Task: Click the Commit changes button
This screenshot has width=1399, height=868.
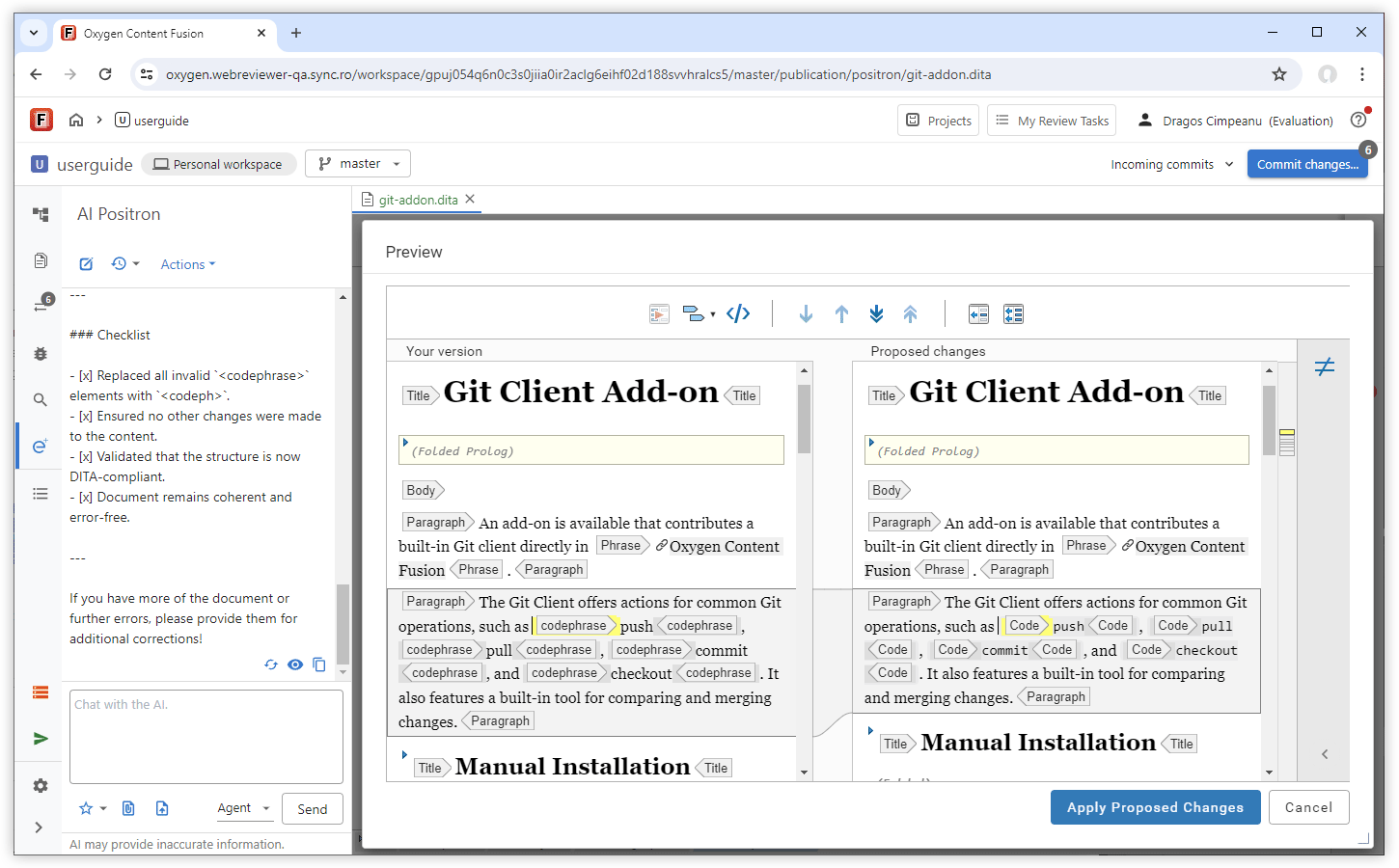Action: click(x=1307, y=164)
